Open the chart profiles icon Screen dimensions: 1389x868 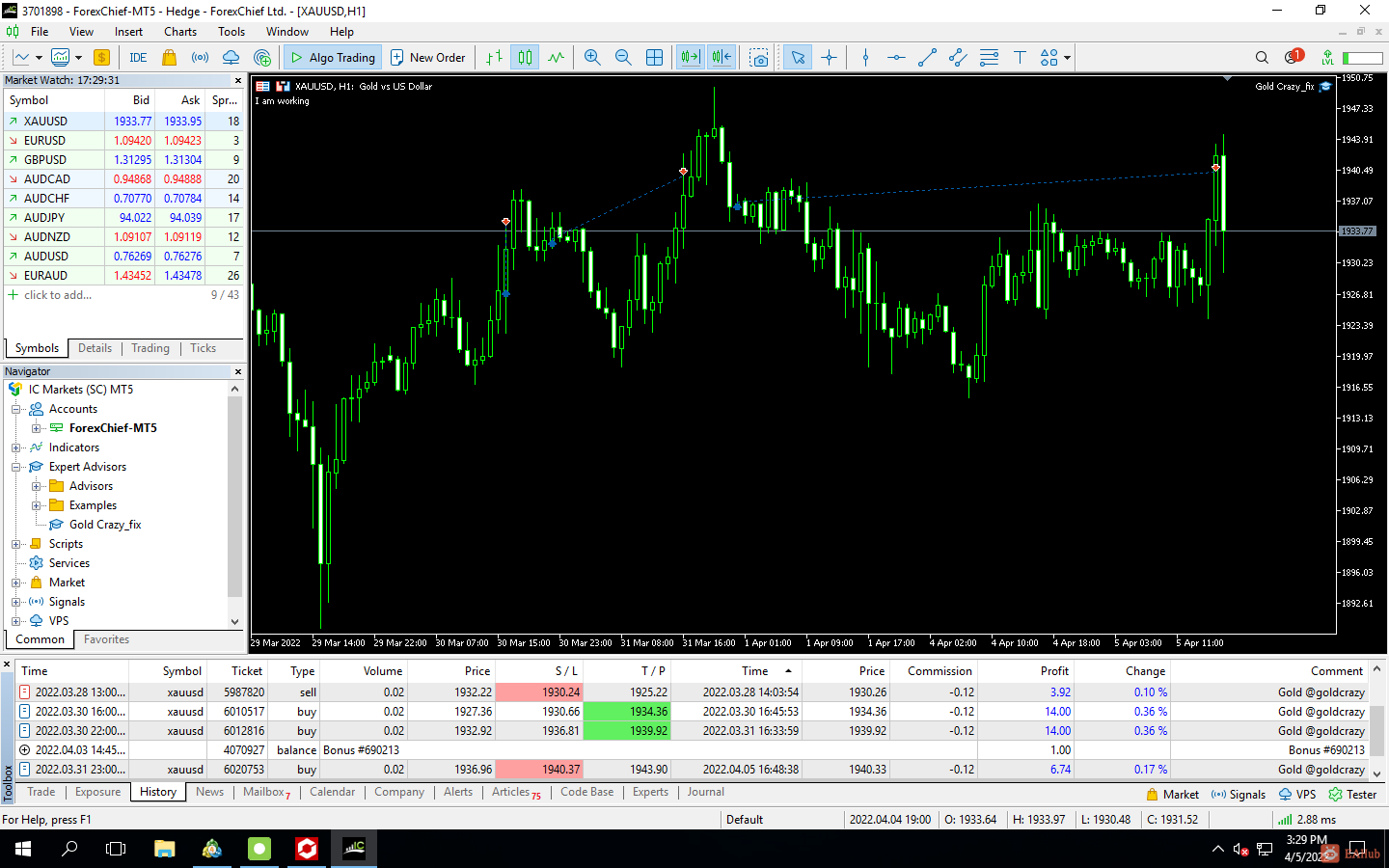[61, 57]
